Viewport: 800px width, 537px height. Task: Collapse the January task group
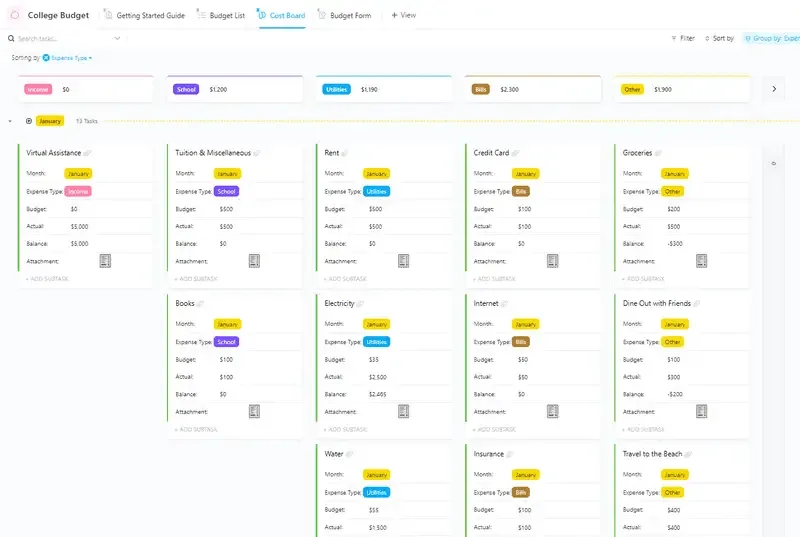pyautogui.click(x=10, y=121)
